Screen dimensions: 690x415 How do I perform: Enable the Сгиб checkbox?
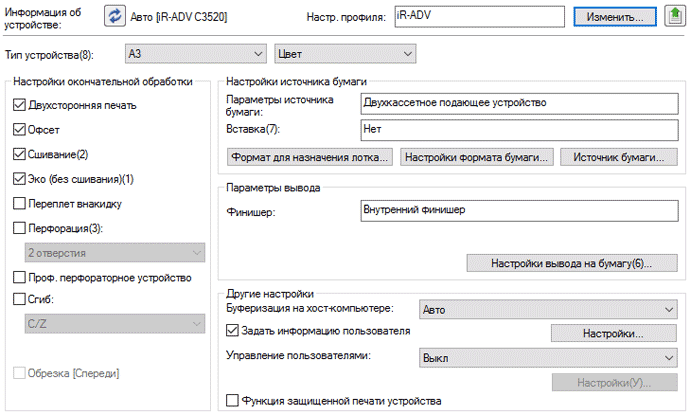[21, 298]
